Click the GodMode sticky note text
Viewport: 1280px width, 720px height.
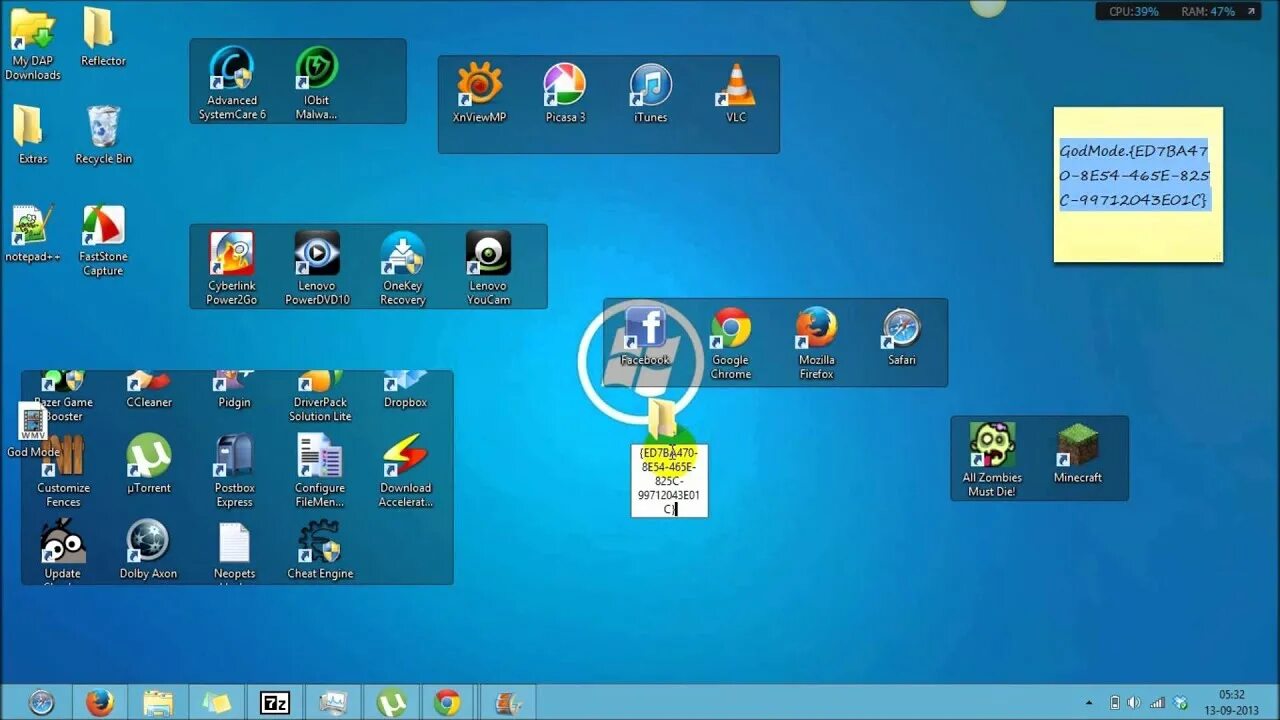pyautogui.click(x=1134, y=175)
